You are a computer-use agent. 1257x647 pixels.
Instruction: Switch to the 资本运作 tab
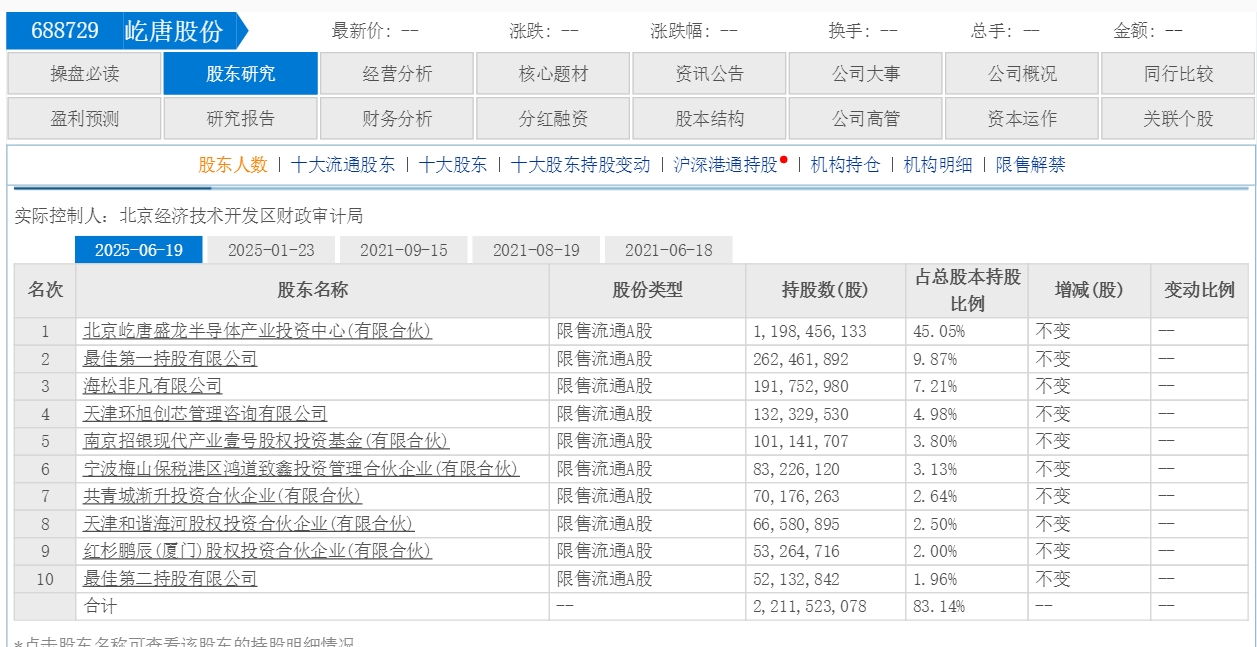(x=1022, y=118)
